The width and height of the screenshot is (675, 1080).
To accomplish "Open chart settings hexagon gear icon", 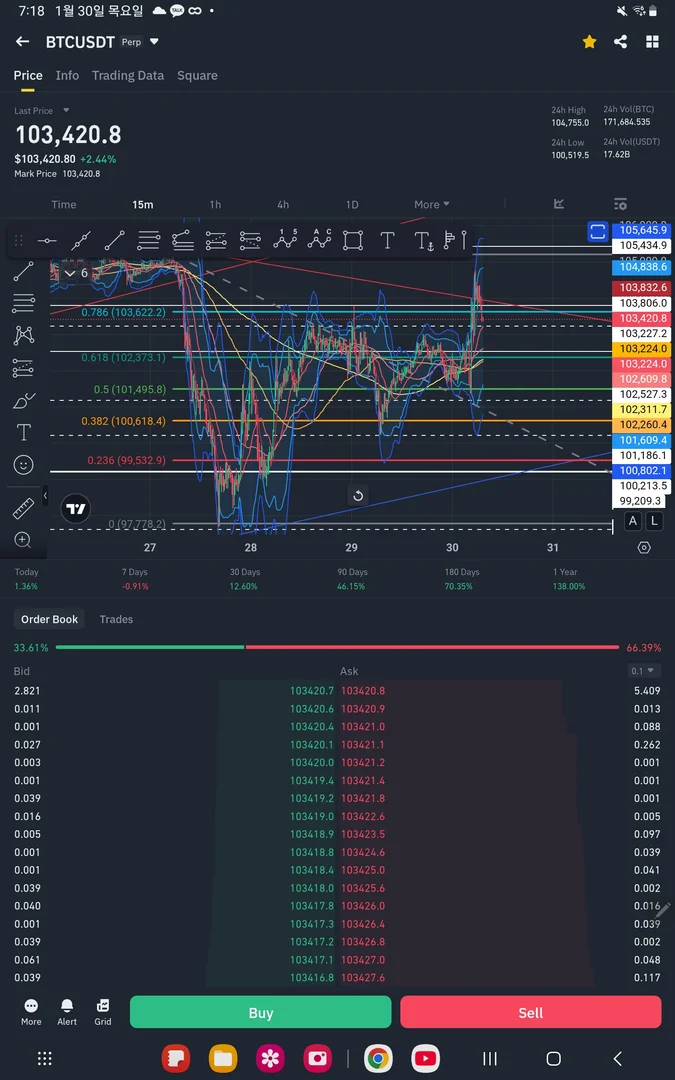I will (x=644, y=548).
